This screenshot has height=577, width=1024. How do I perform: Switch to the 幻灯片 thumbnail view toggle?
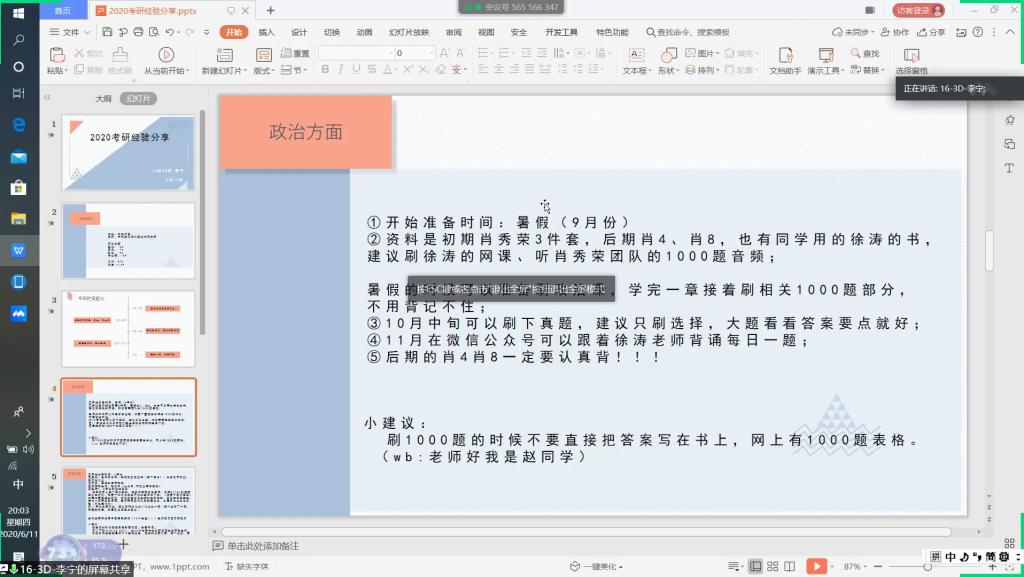[x=139, y=99]
